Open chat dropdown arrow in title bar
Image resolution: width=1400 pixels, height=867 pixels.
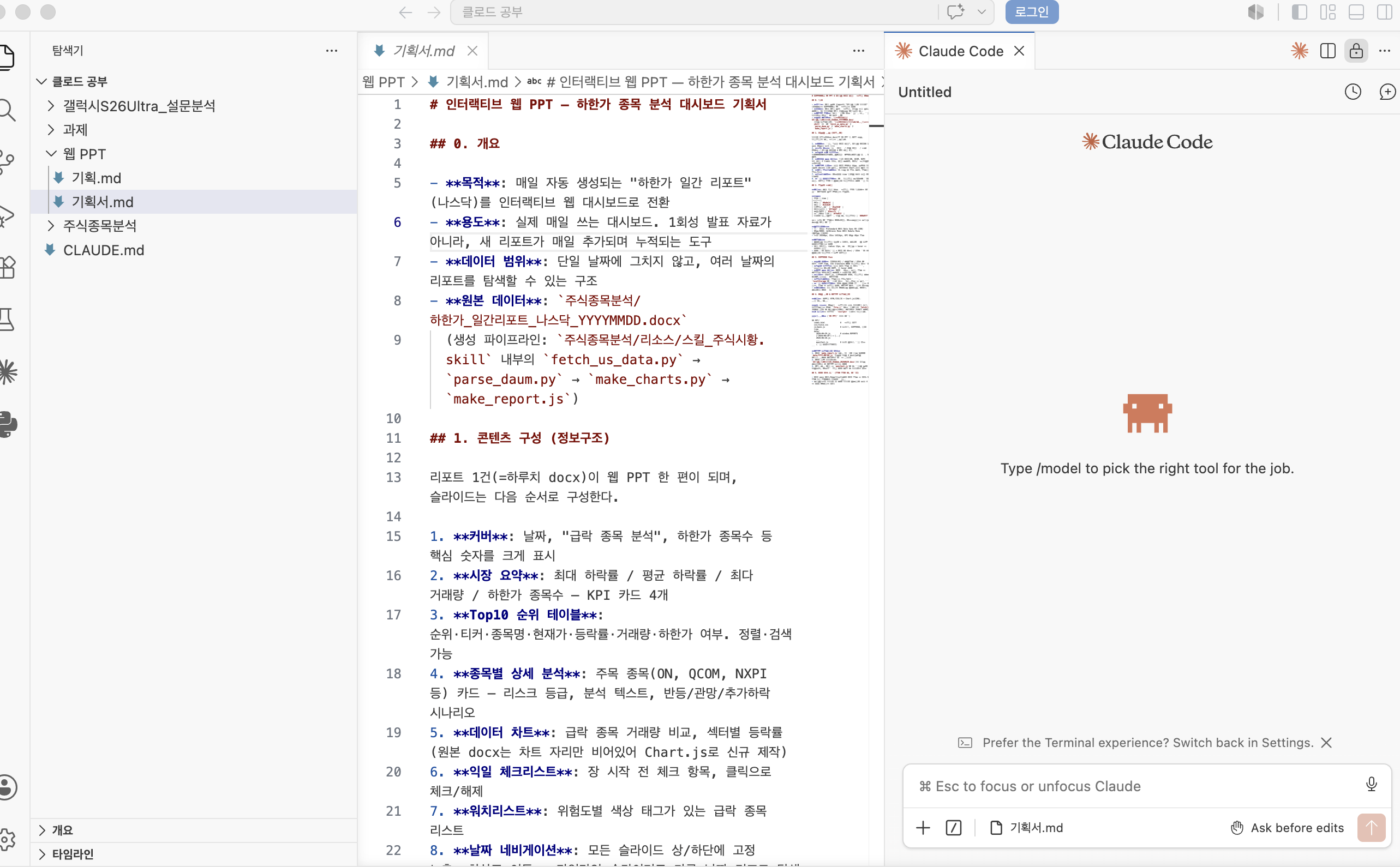(982, 12)
